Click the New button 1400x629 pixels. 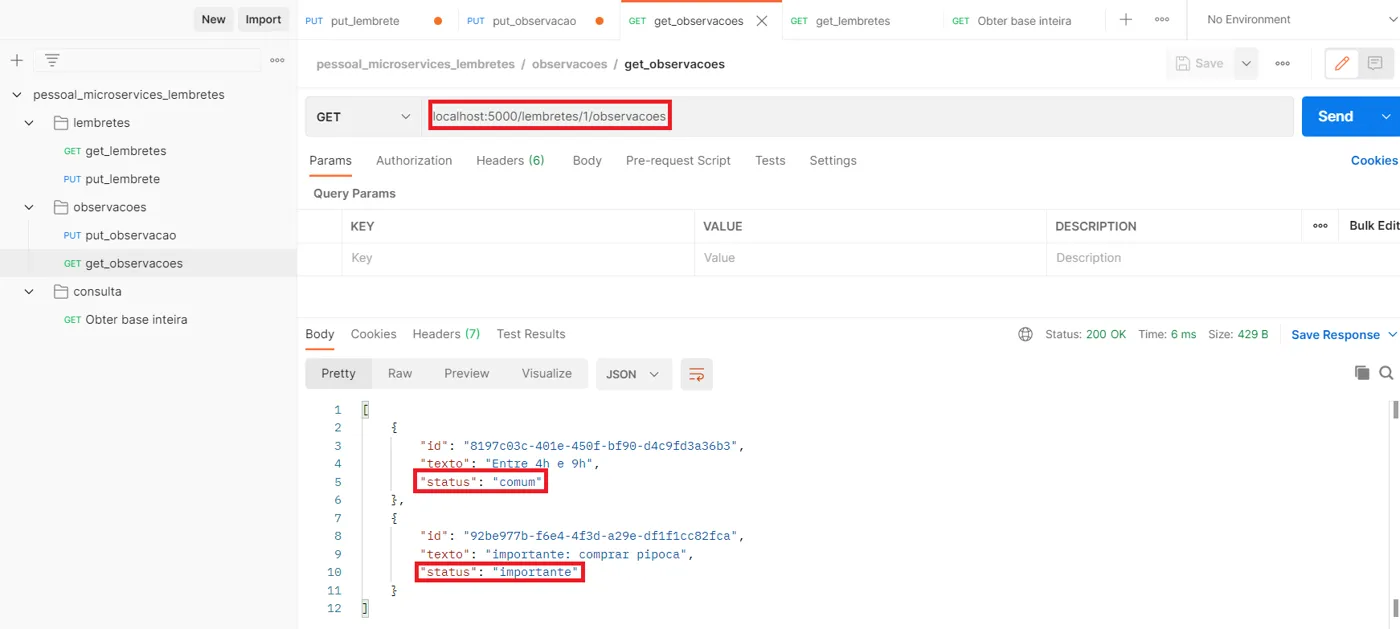pyautogui.click(x=214, y=19)
